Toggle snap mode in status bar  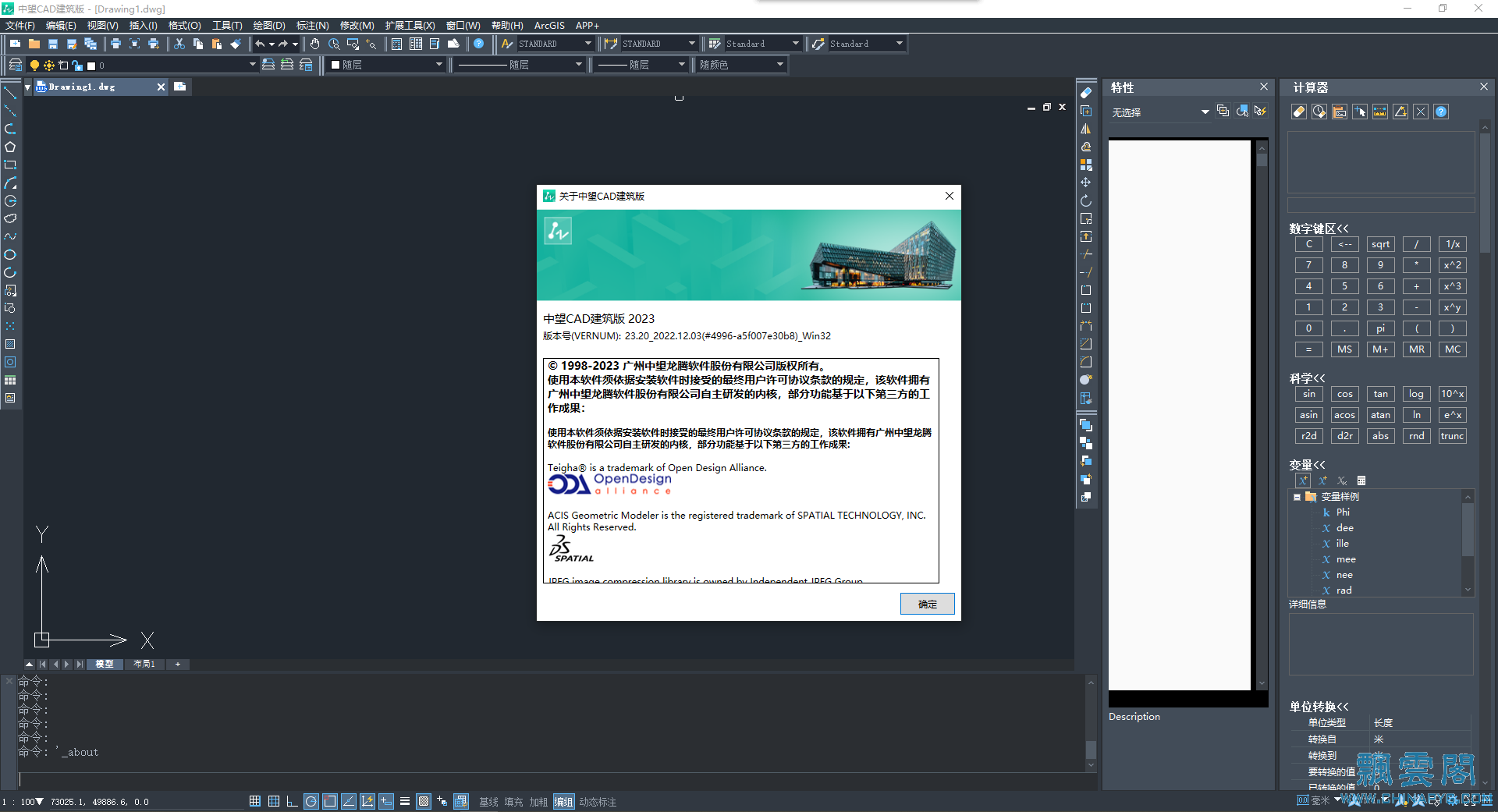point(255,801)
